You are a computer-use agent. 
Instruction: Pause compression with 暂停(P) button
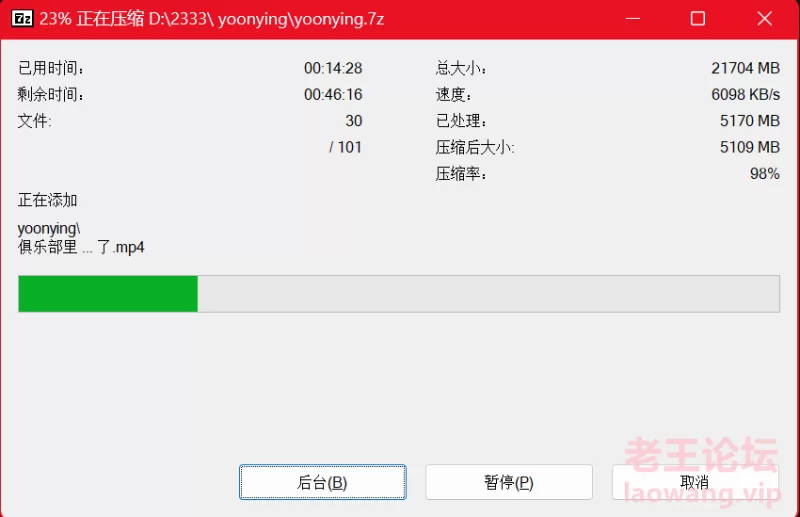tap(509, 482)
